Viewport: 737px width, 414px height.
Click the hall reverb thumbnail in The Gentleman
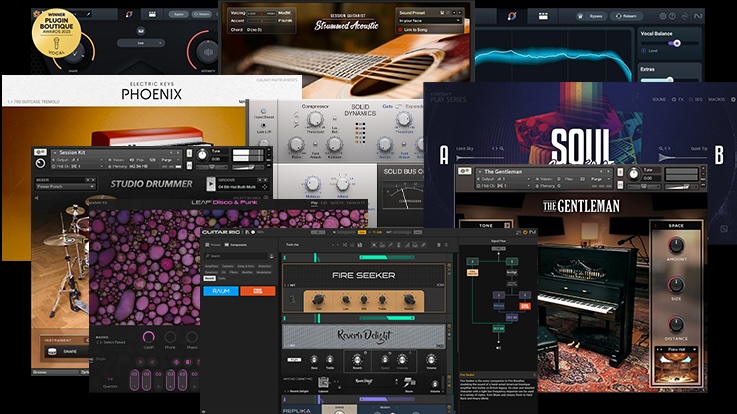[x=676, y=368]
